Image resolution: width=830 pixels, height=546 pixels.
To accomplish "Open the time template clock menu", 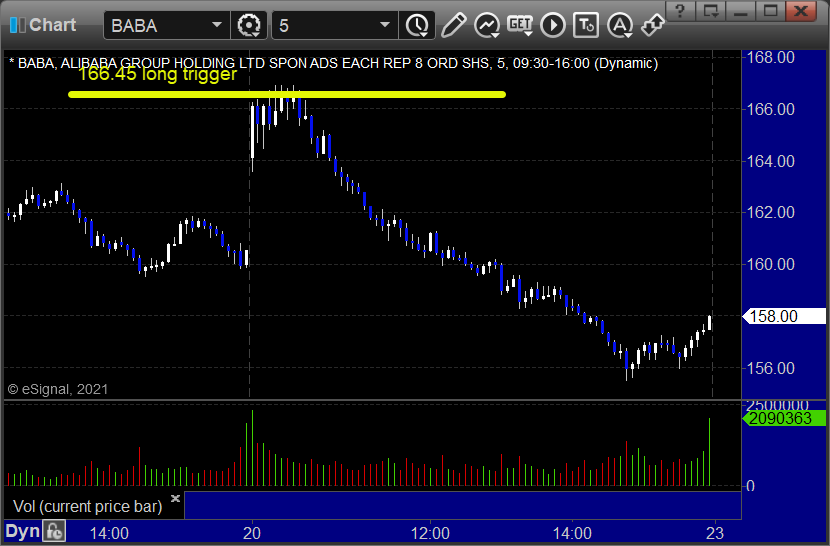I will [417, 25].
